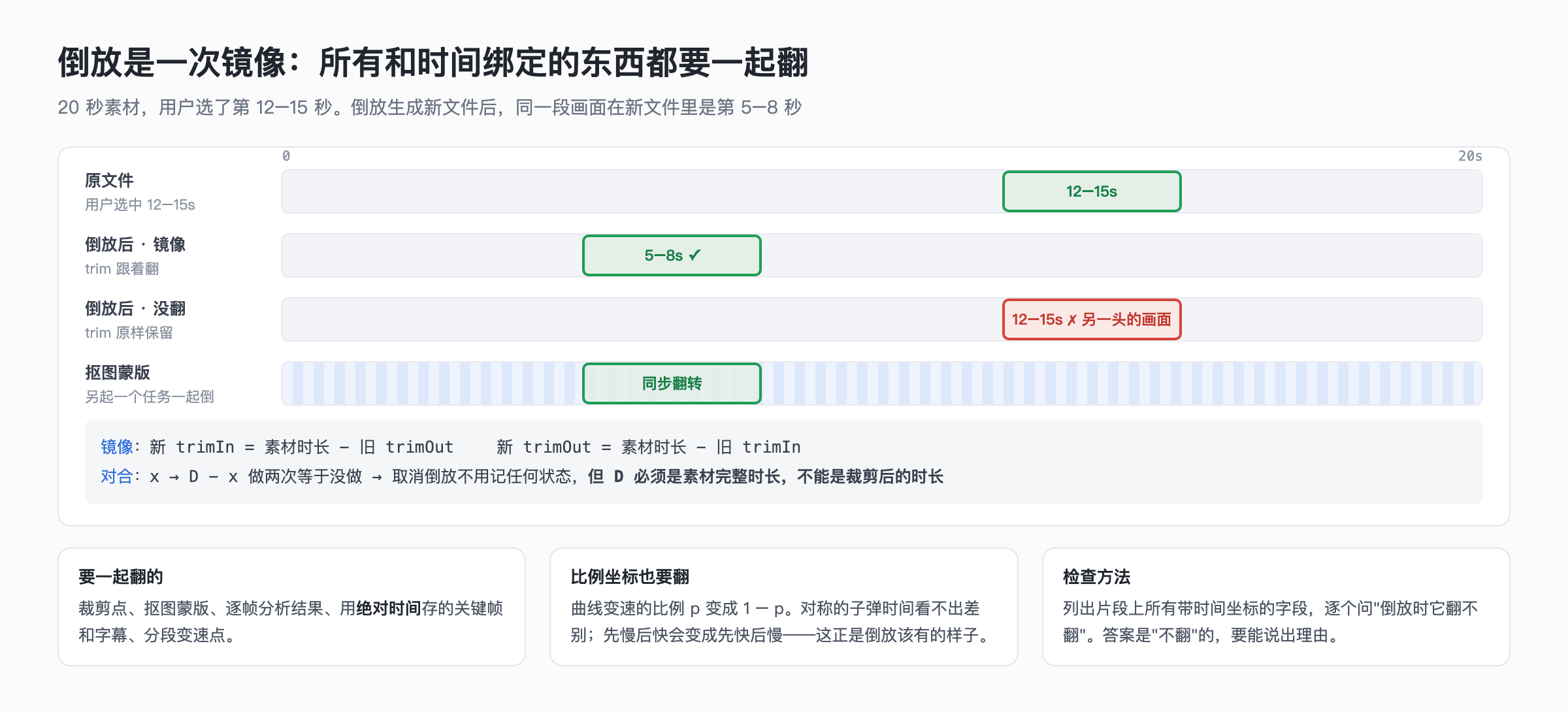This screenshot has height=712, width=1568.
Task: Click the 0 timeline start mark
Action: (x=286, y=155)
